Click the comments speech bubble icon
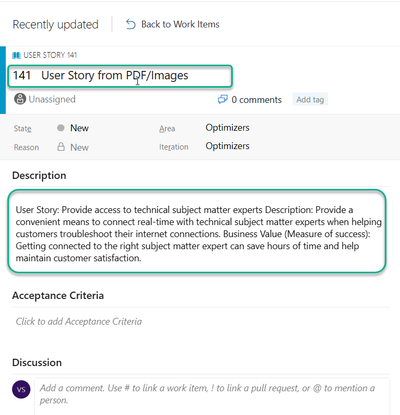400x415 pixels. [222, 99]
